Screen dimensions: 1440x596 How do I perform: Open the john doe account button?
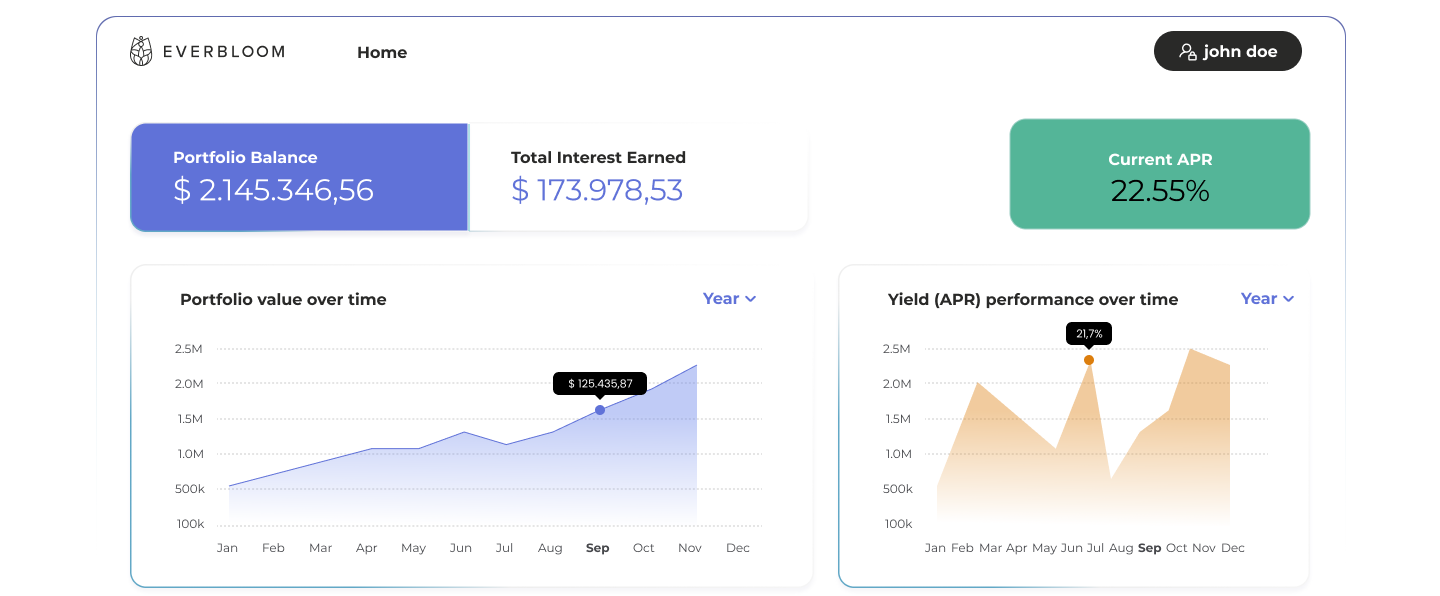point(1228,52)
